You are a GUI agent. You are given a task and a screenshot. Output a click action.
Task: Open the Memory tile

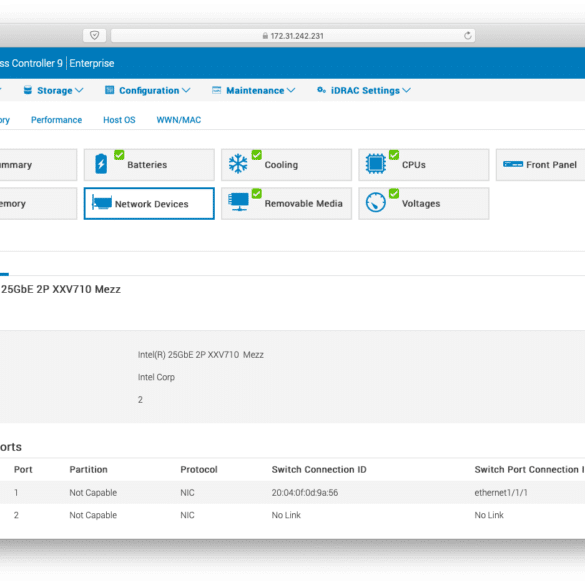[x=38, y=203]
